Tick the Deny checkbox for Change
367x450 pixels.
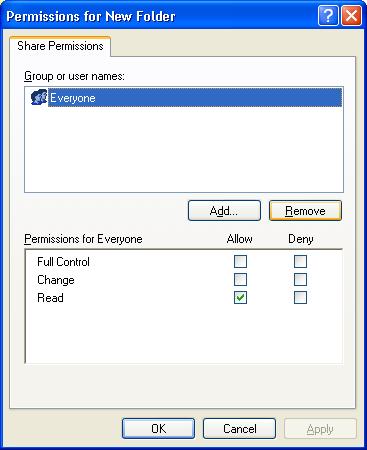pos(300,280)
